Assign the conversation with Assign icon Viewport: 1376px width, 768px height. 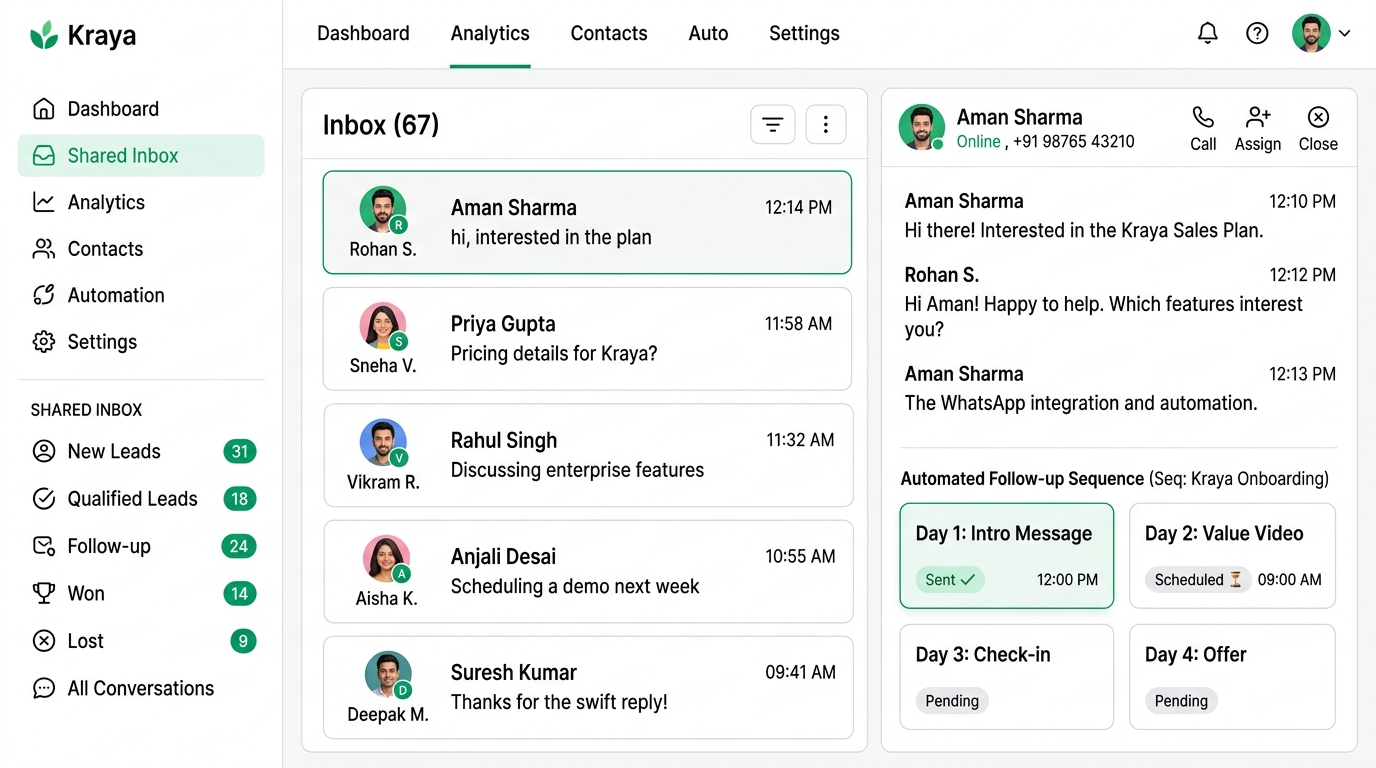(1258, 129)
